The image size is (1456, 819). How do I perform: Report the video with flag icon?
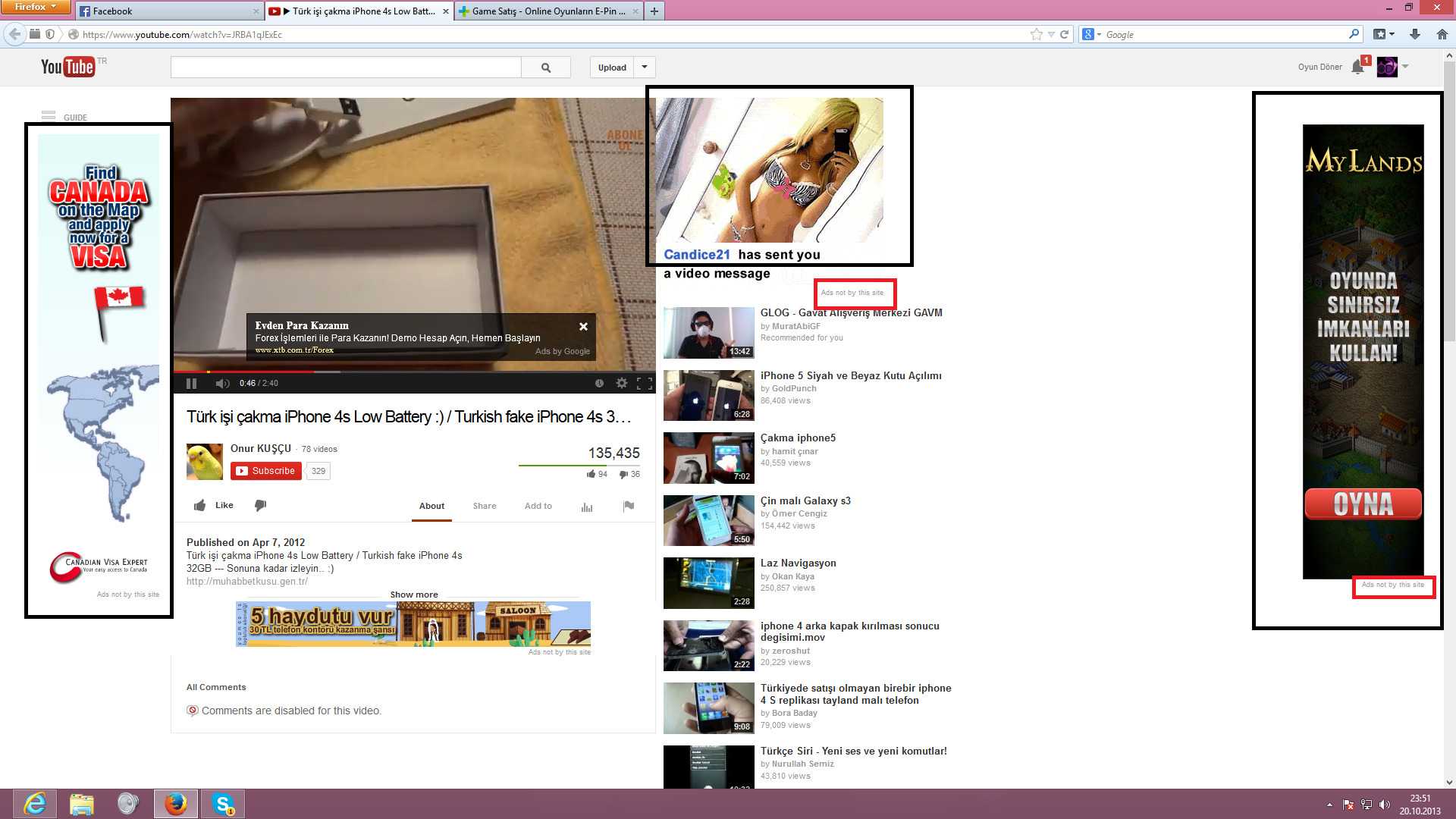(629, 507)
